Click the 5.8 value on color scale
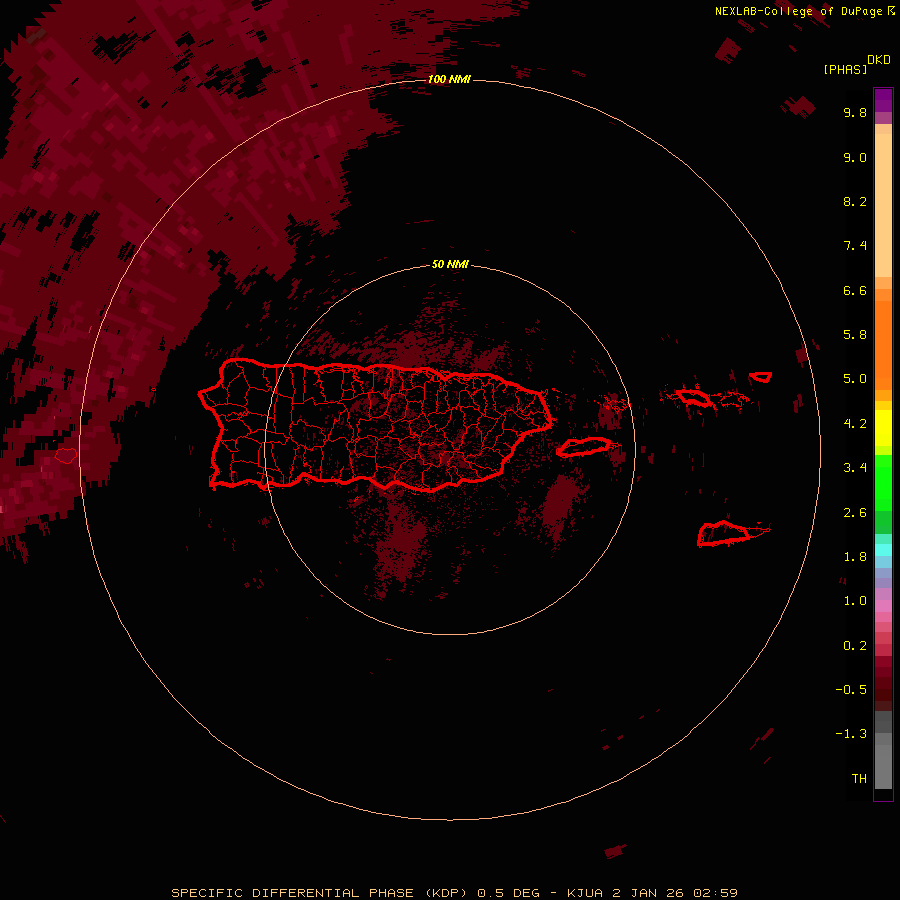 [x=855, y=335]
